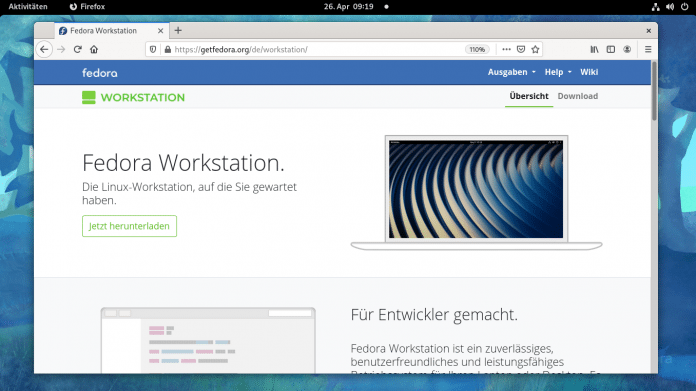Click the network status icon
The height and width of the screenshot is (391, 696).
pyautogui.click(x=656, y=7)
